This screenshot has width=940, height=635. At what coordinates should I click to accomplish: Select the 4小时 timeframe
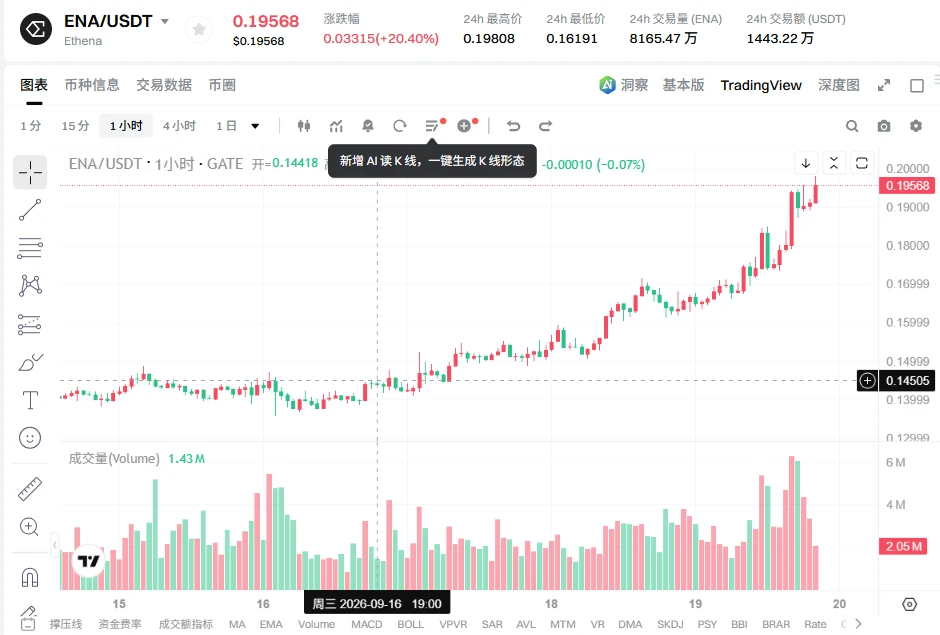[179, 126]
